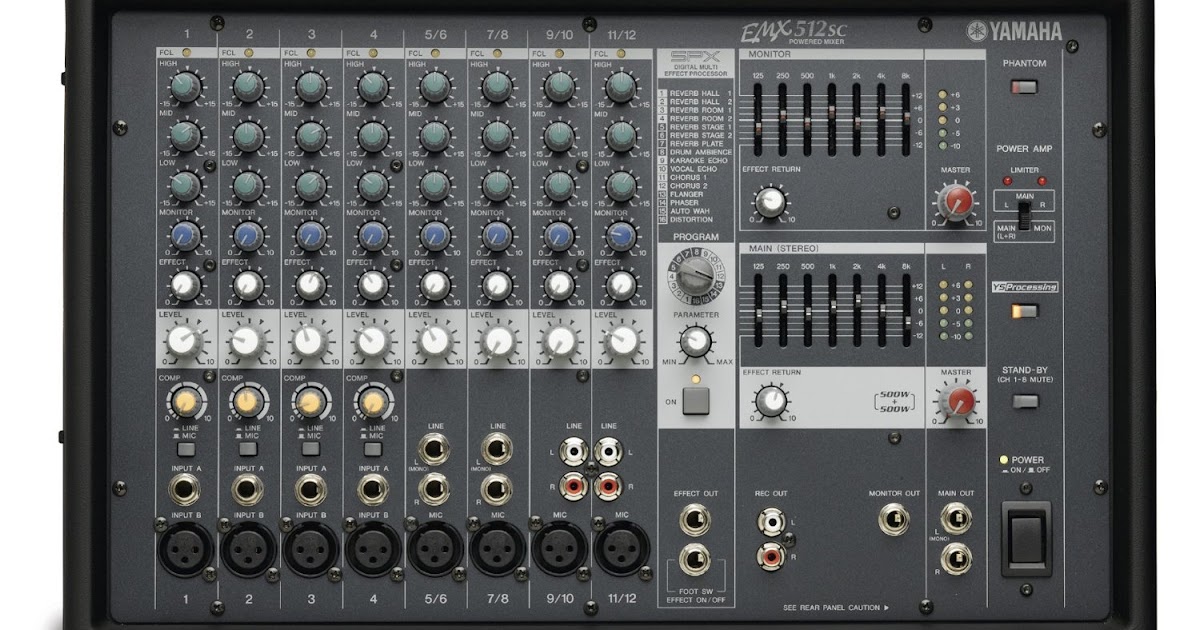Click channel 2 INPUT B XLR connector
This screenshot has width=1200, height=630.
pyautogui.click(x=248, y=549)
